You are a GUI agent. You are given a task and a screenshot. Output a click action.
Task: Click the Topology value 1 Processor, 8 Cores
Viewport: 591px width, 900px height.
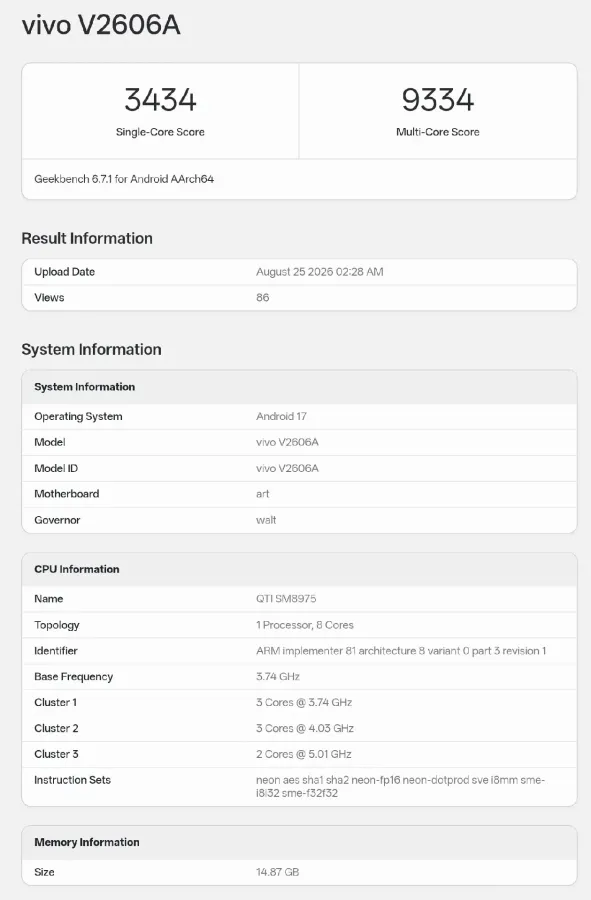coord(305,625)
